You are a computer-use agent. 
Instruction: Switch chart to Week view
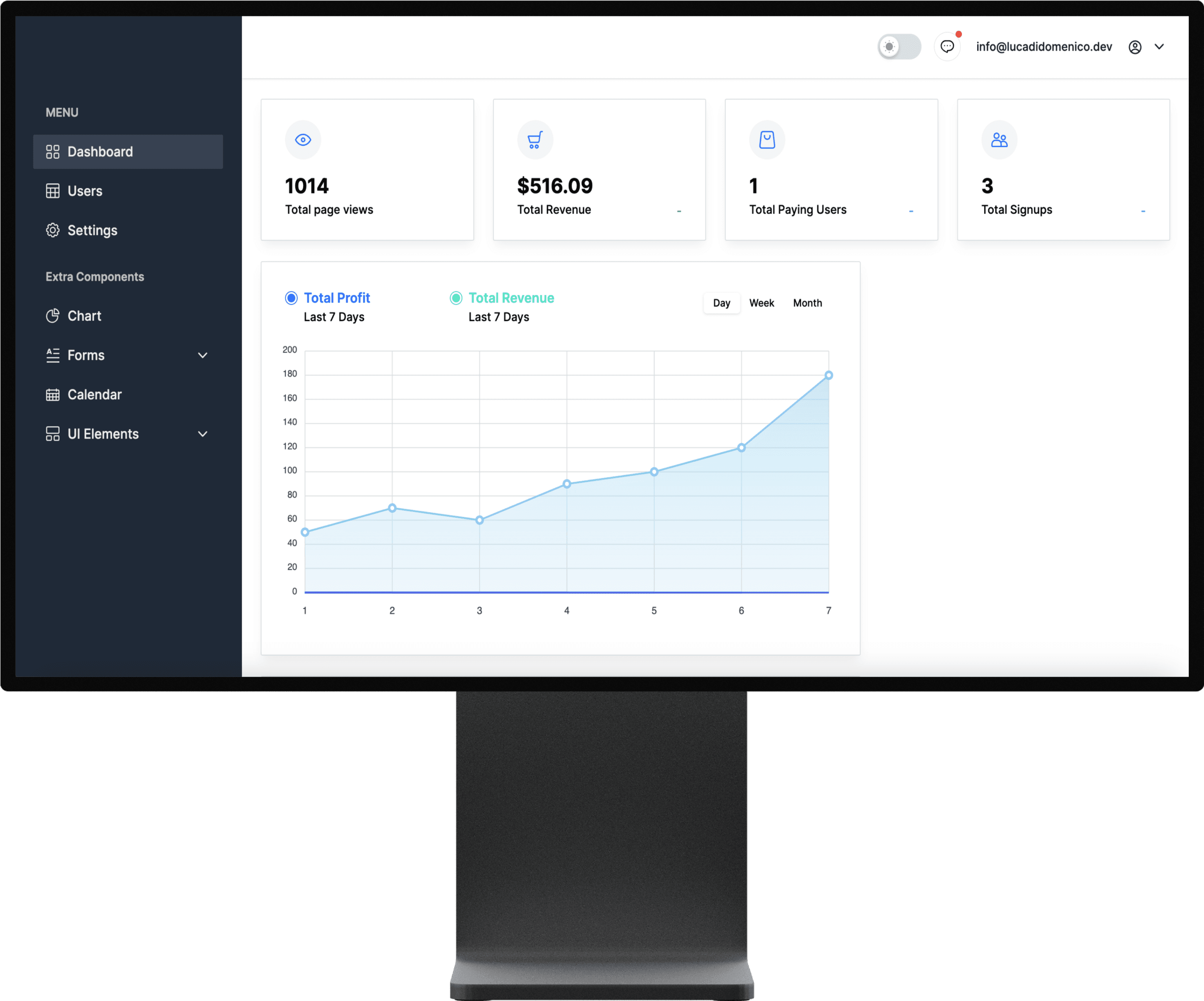[761, 303]
